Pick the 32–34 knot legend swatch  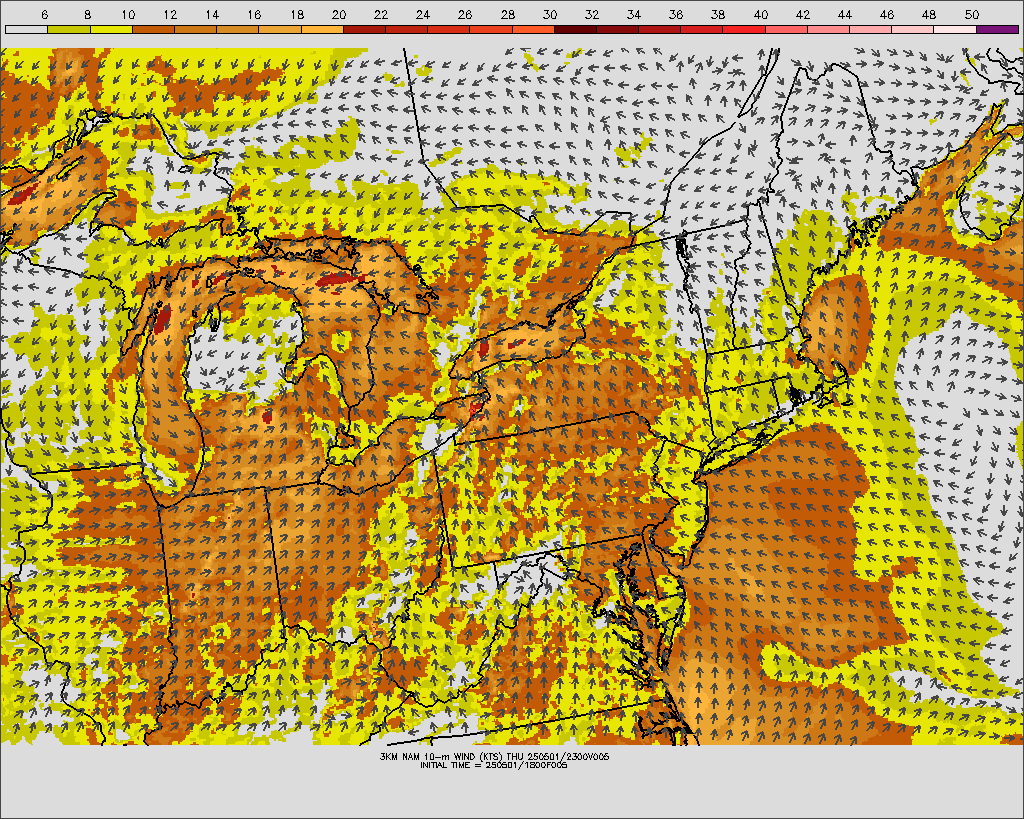(618, 29)
